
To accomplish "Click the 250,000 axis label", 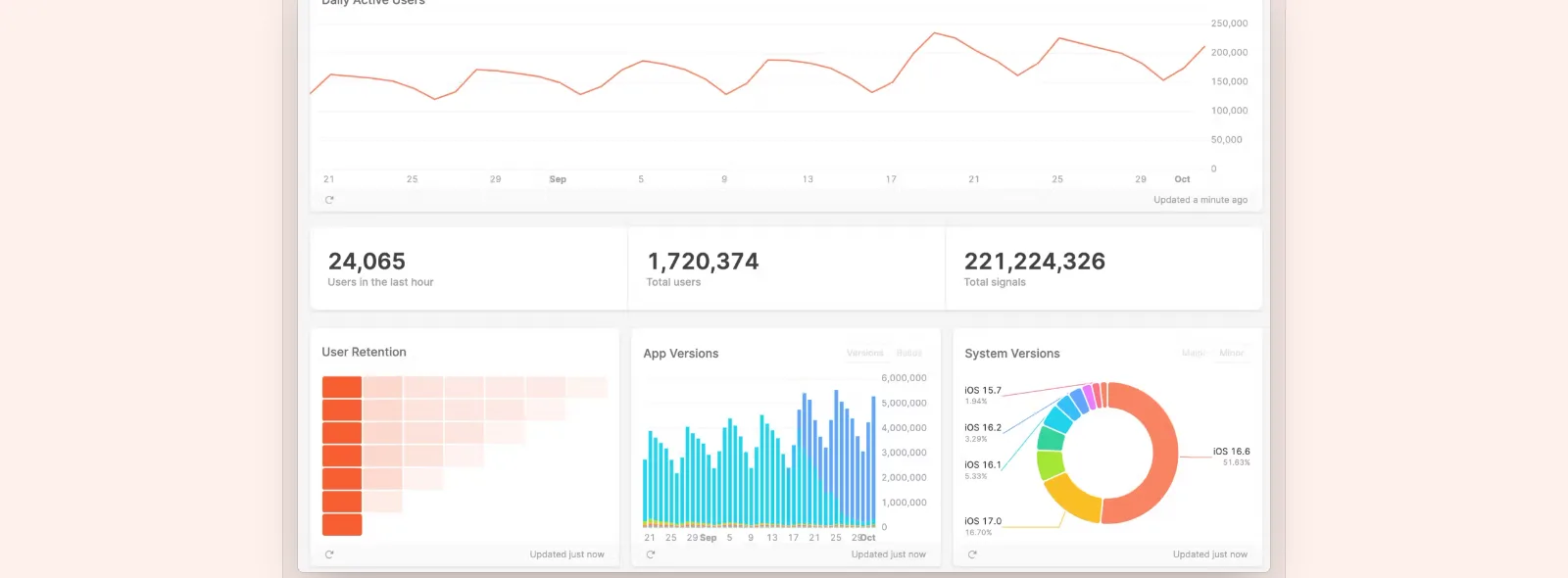I will point(1229,24).
